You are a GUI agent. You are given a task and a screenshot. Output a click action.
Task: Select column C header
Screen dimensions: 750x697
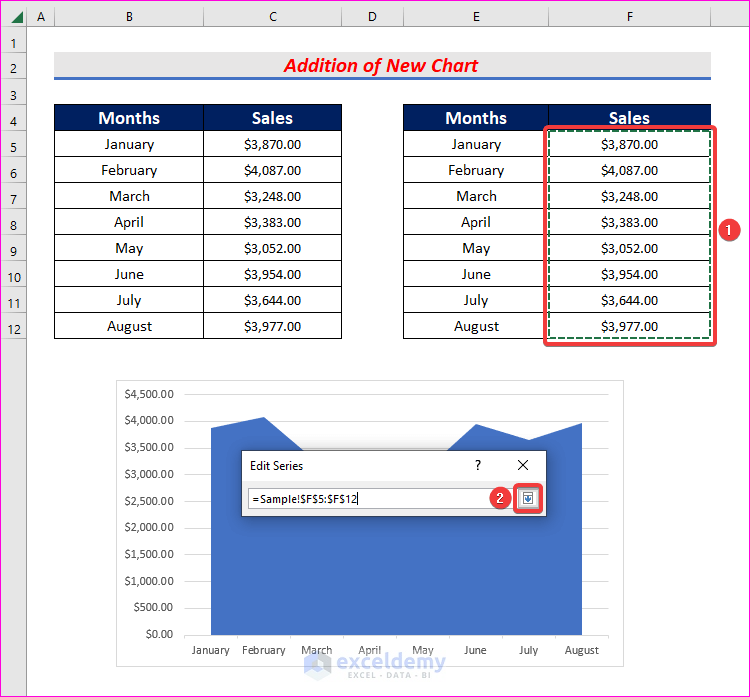[273, 17]
